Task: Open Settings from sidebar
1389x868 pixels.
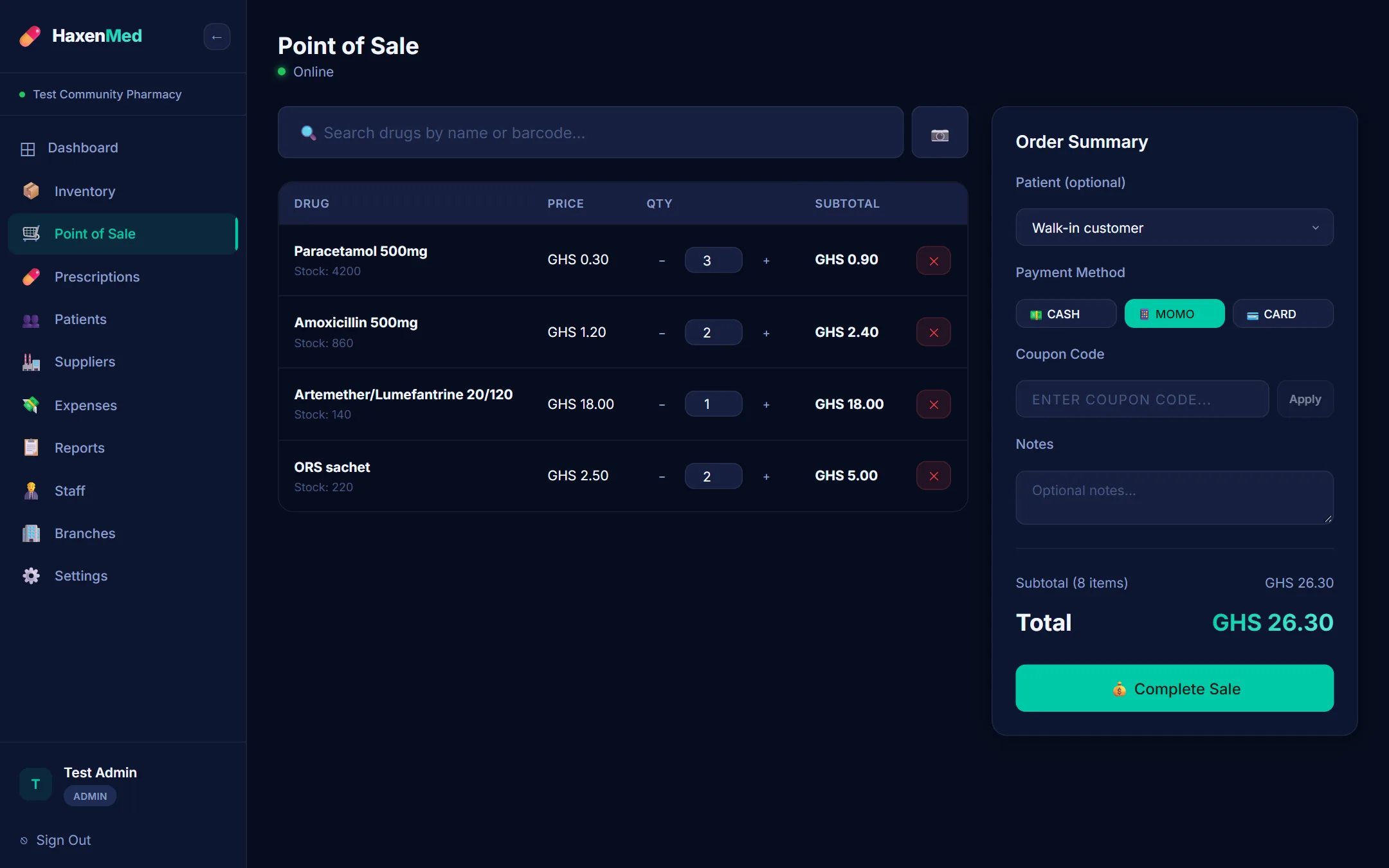Action: pyautogui.click(x=123, y=575)
